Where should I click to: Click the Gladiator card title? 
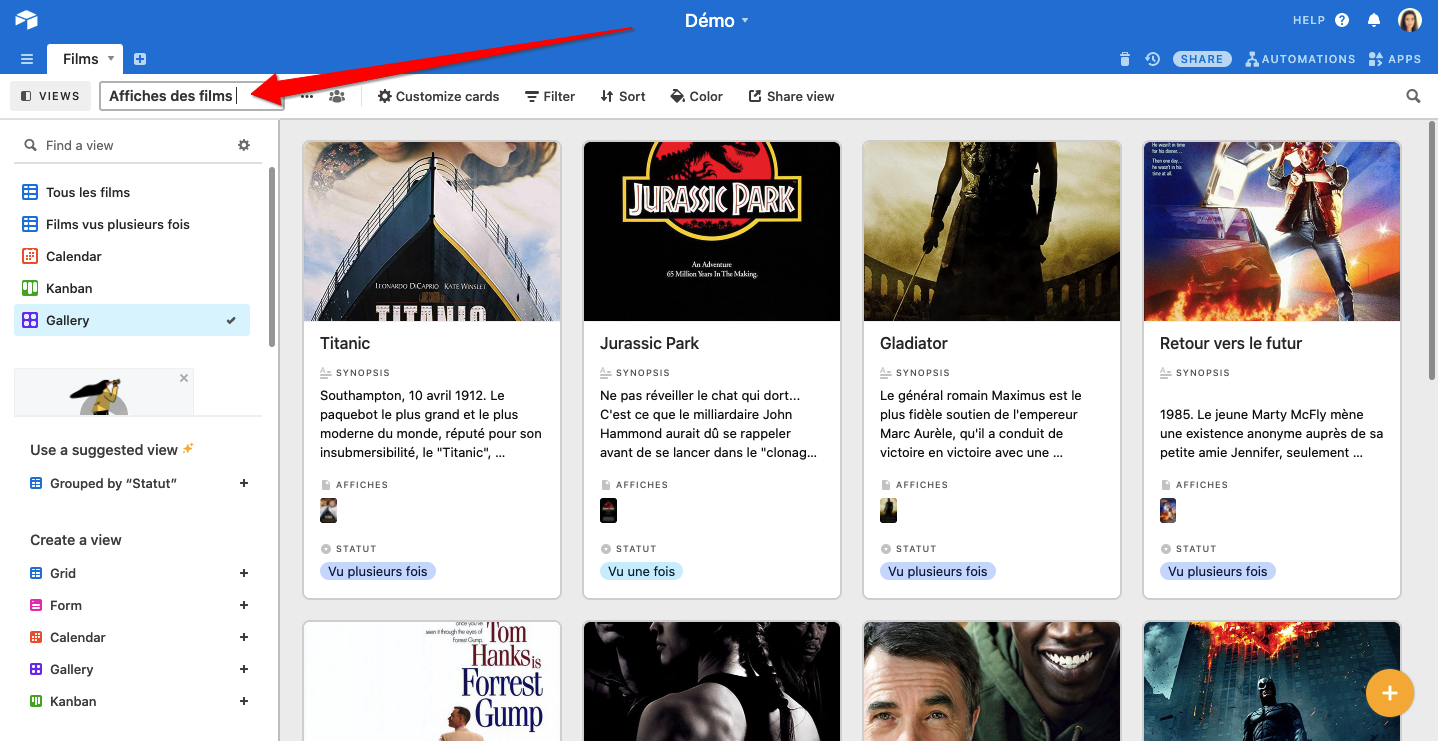(x=914, y=343)
